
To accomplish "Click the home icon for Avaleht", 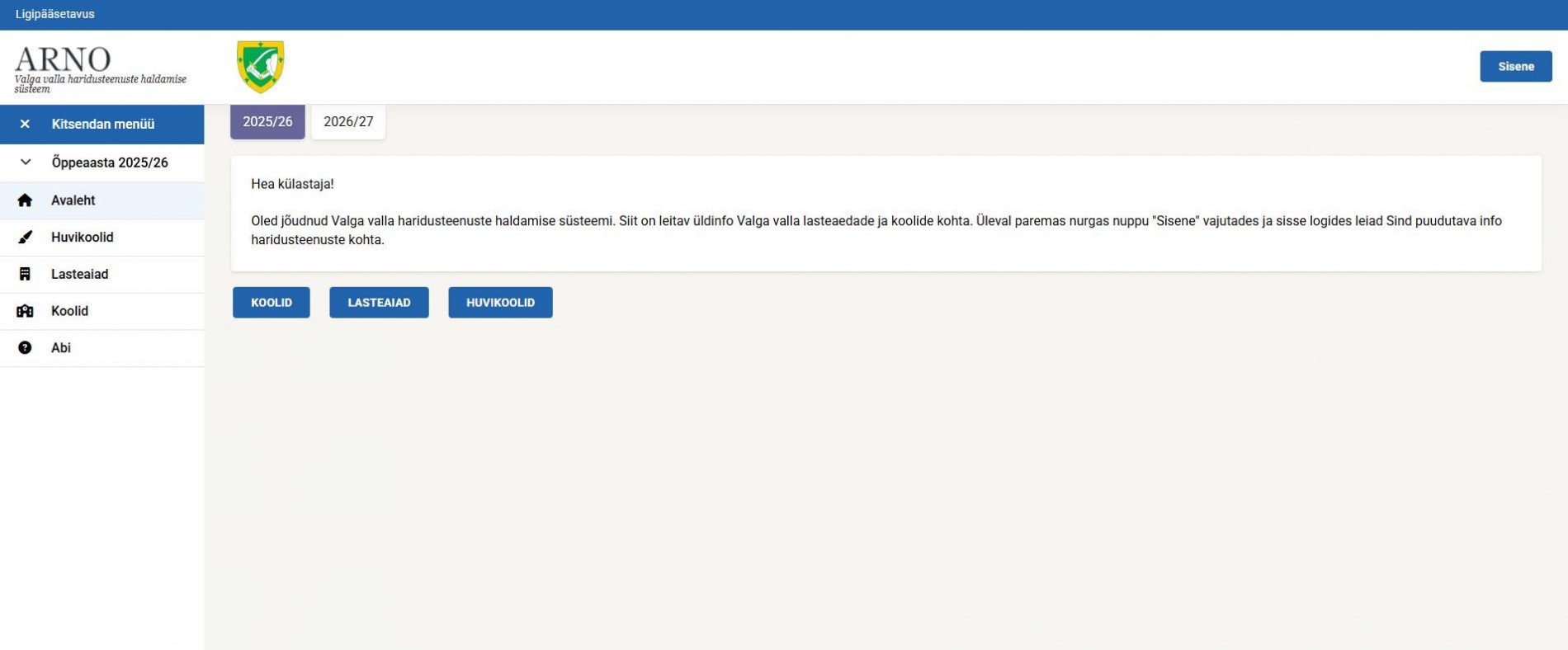I will point(25,200).
